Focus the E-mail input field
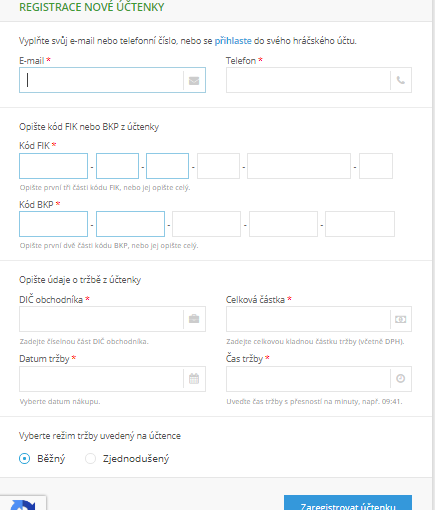The image size is (435, 510). pyautogui.click(x=101, y=80)
